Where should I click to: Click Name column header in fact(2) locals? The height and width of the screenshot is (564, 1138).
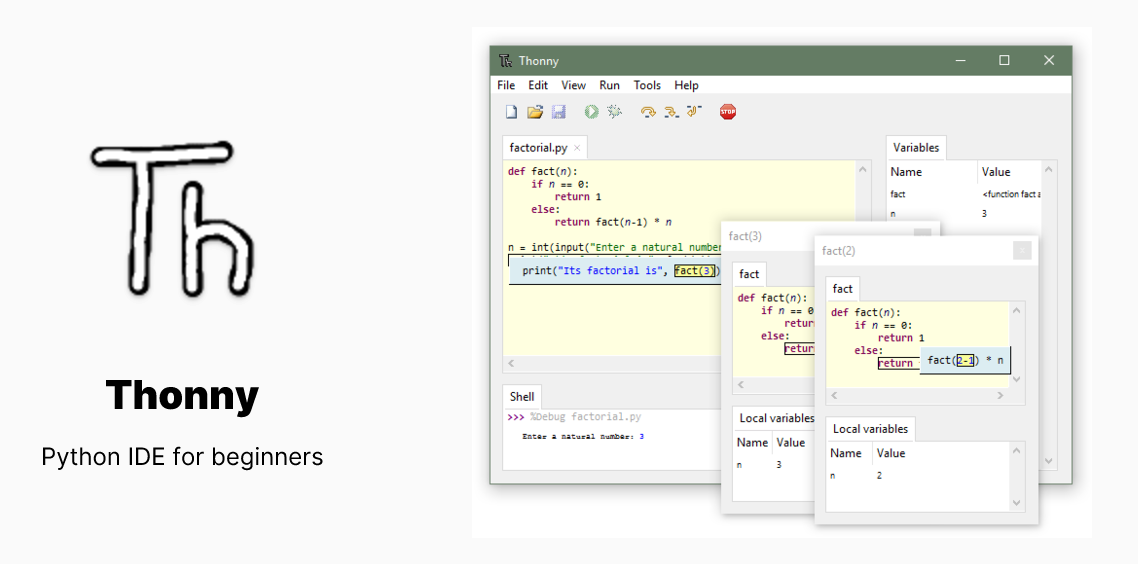(846, 453)
